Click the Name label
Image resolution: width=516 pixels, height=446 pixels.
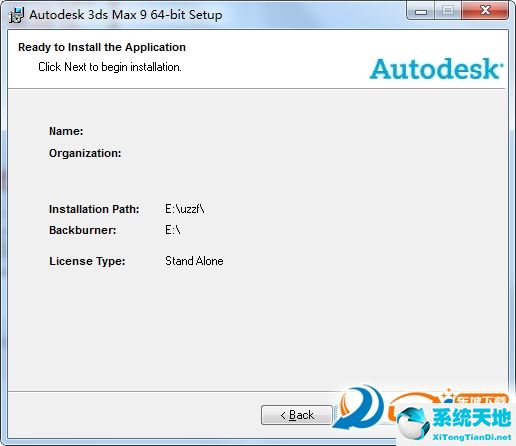click(x=66, y=131)
